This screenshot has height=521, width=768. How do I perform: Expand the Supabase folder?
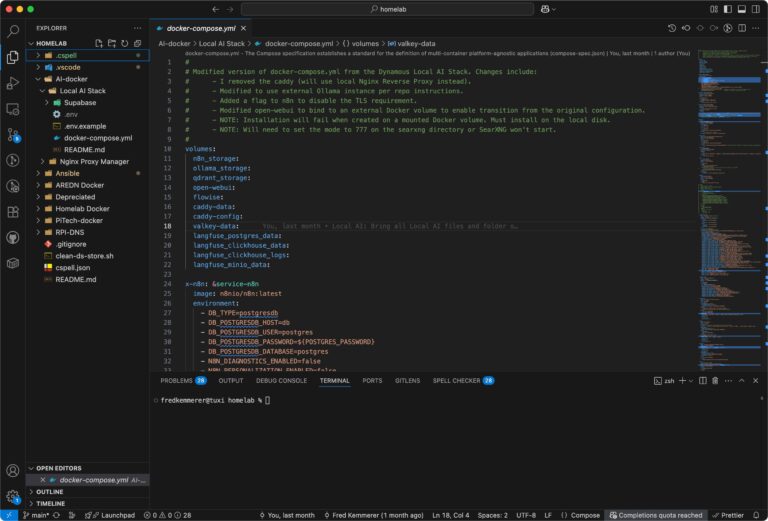80,102
